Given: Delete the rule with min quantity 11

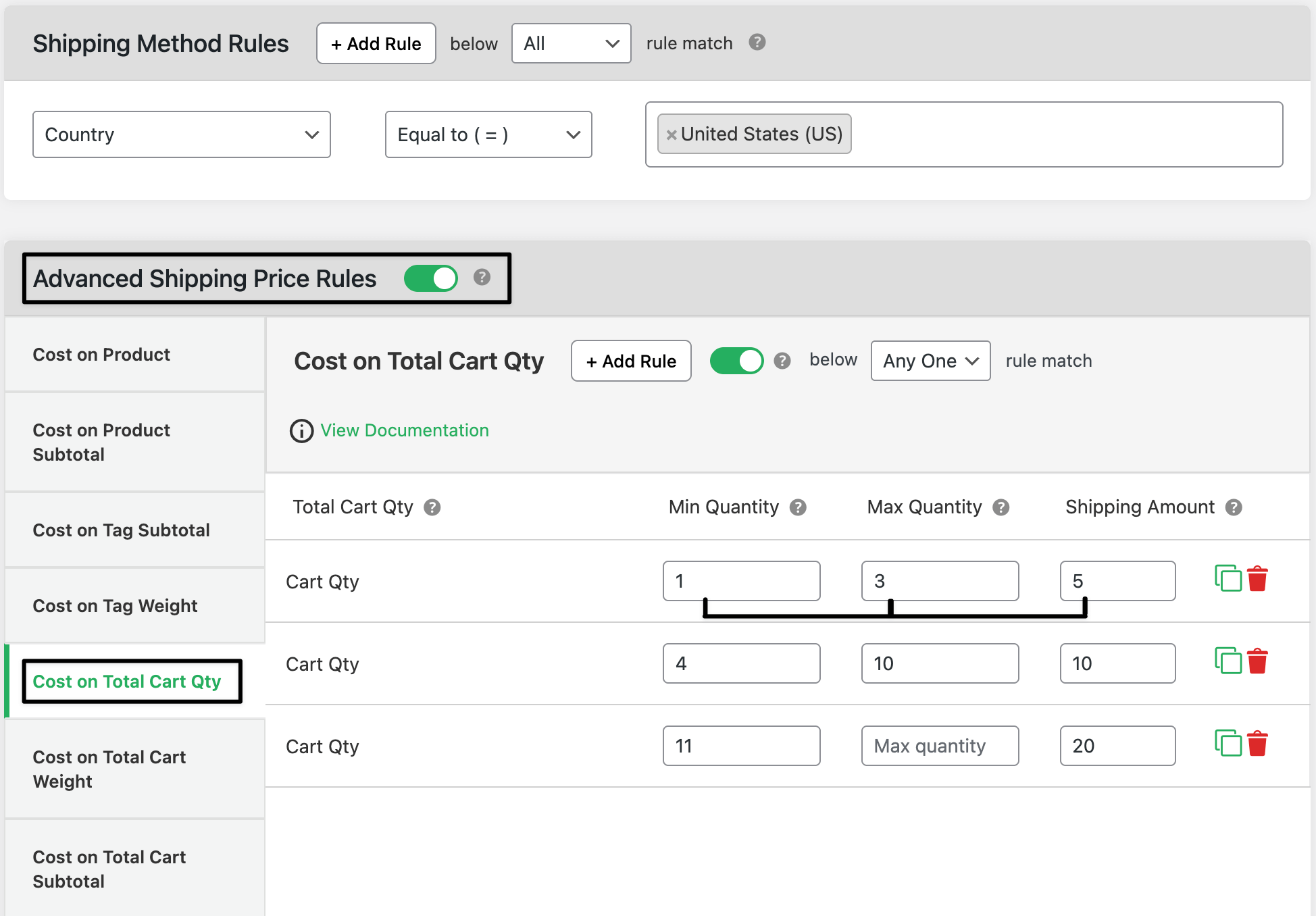Looking at the screenshot, I should (x=1257, y=743).
